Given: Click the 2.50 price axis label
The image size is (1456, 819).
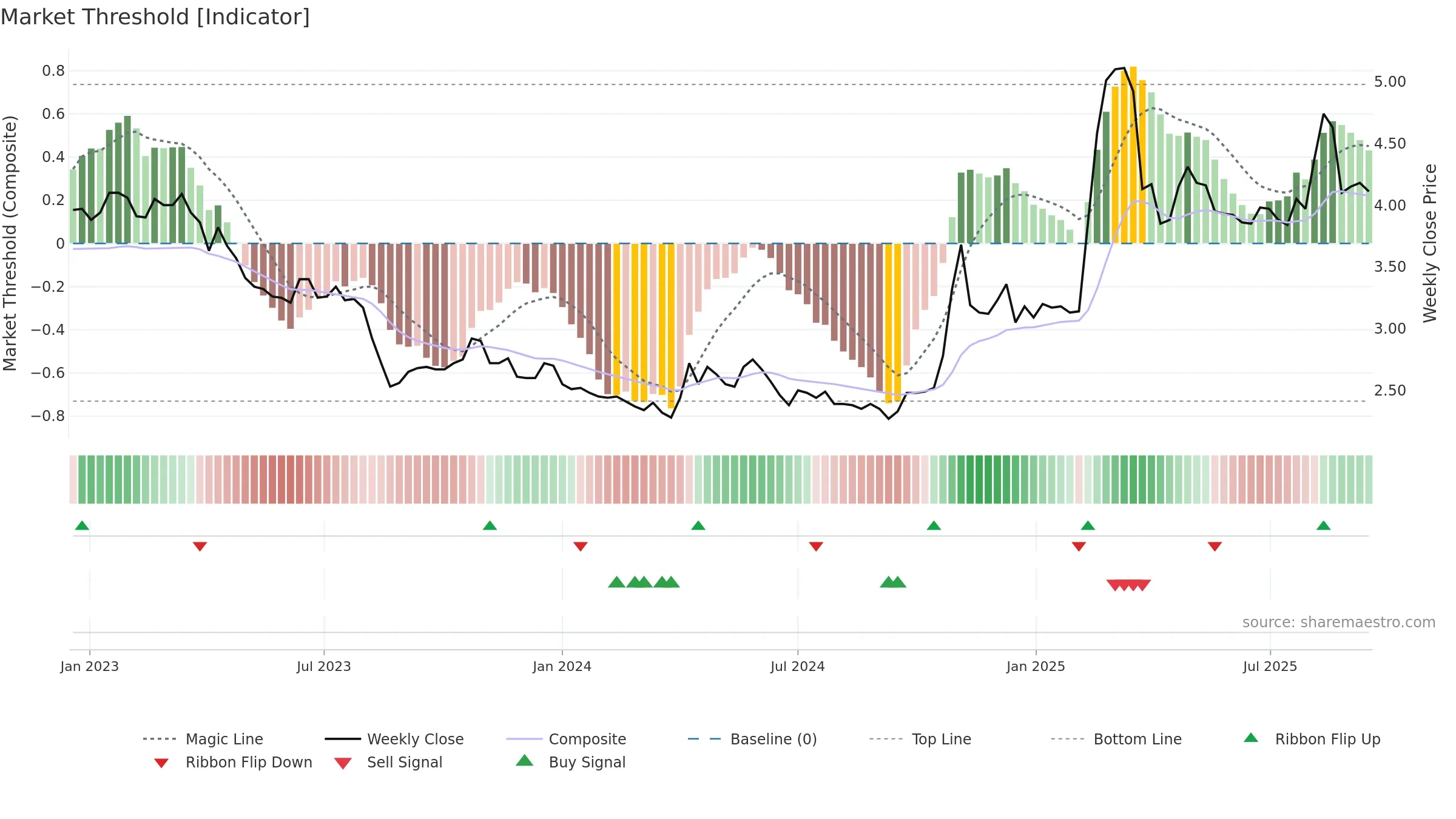Looking at the screenshot, I should point(1390,391).
